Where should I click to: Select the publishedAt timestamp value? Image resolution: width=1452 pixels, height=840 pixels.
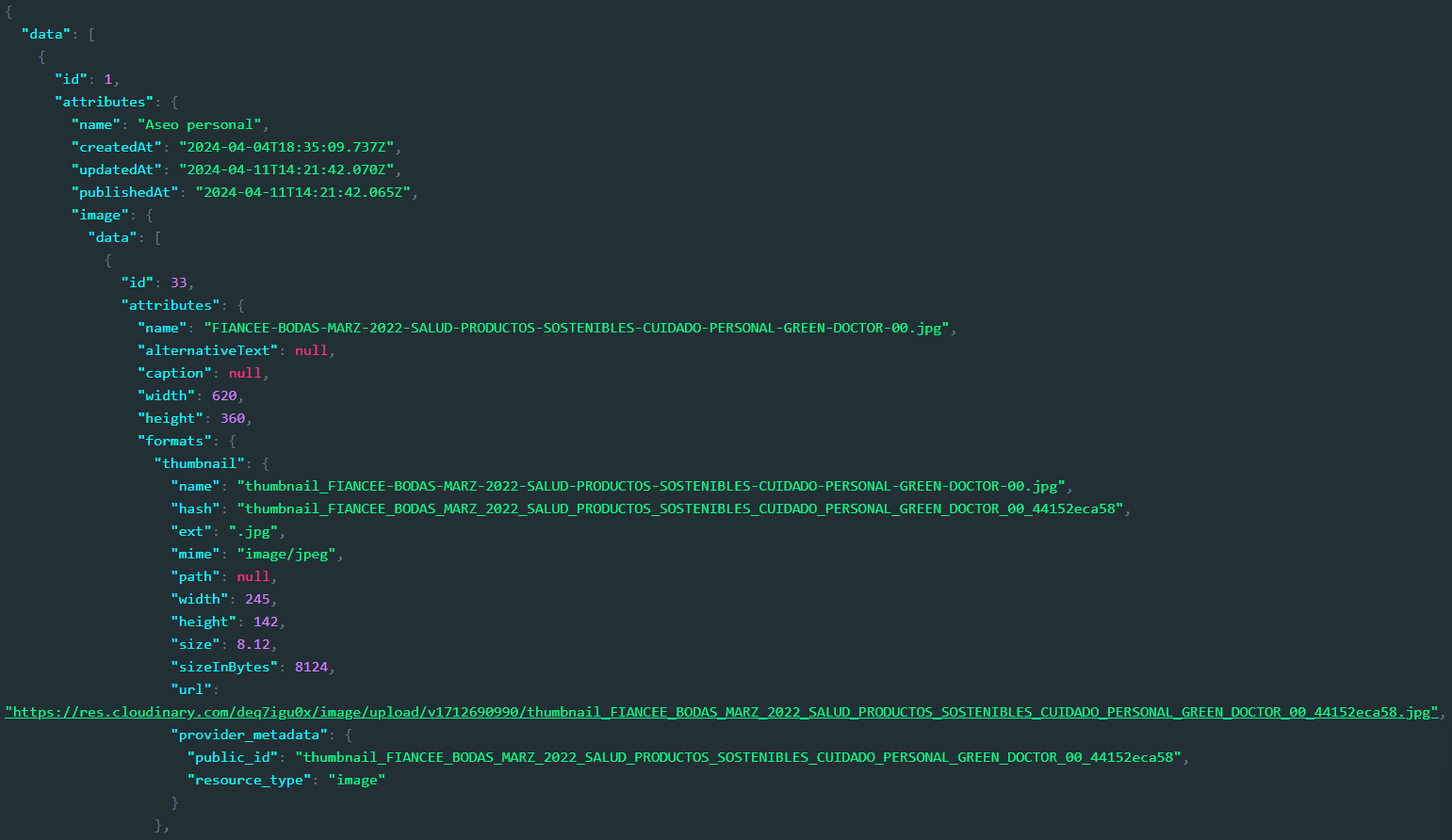pos(305,192)
